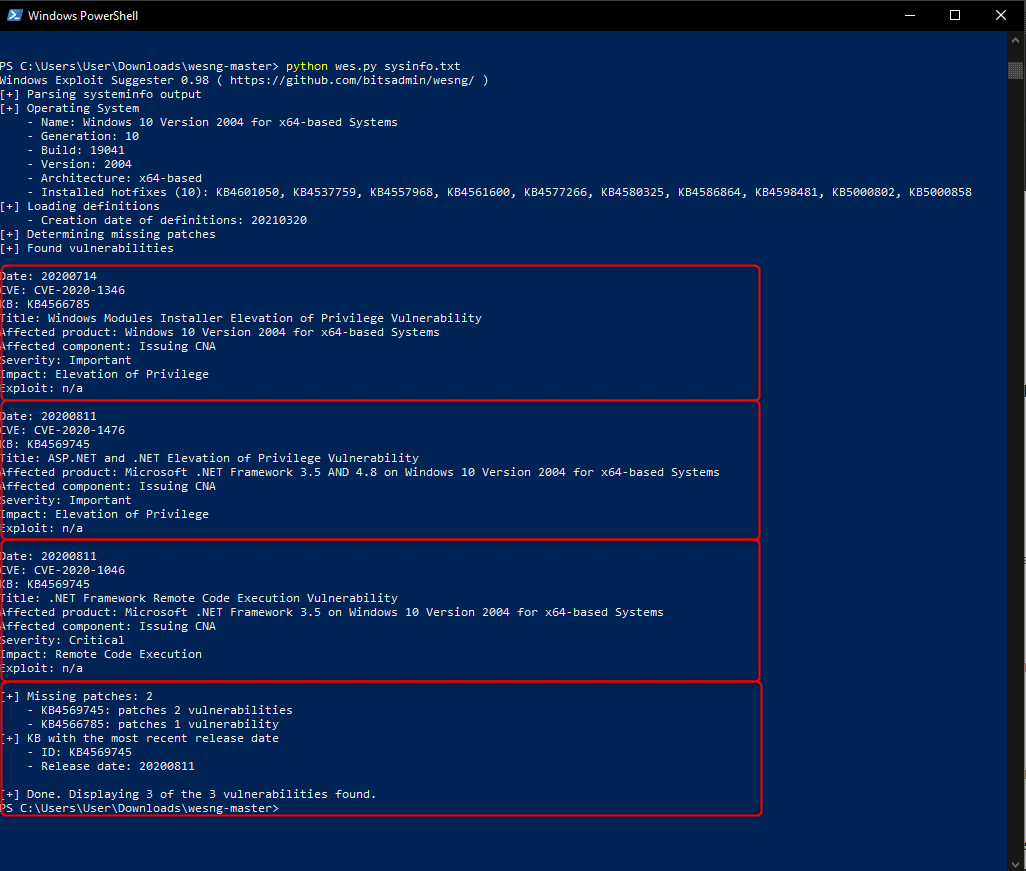This screenshot has height=871, width=1026.
Task: Click the 'python wes.py sysinfo.txt' command
Action: click(373, 66)
